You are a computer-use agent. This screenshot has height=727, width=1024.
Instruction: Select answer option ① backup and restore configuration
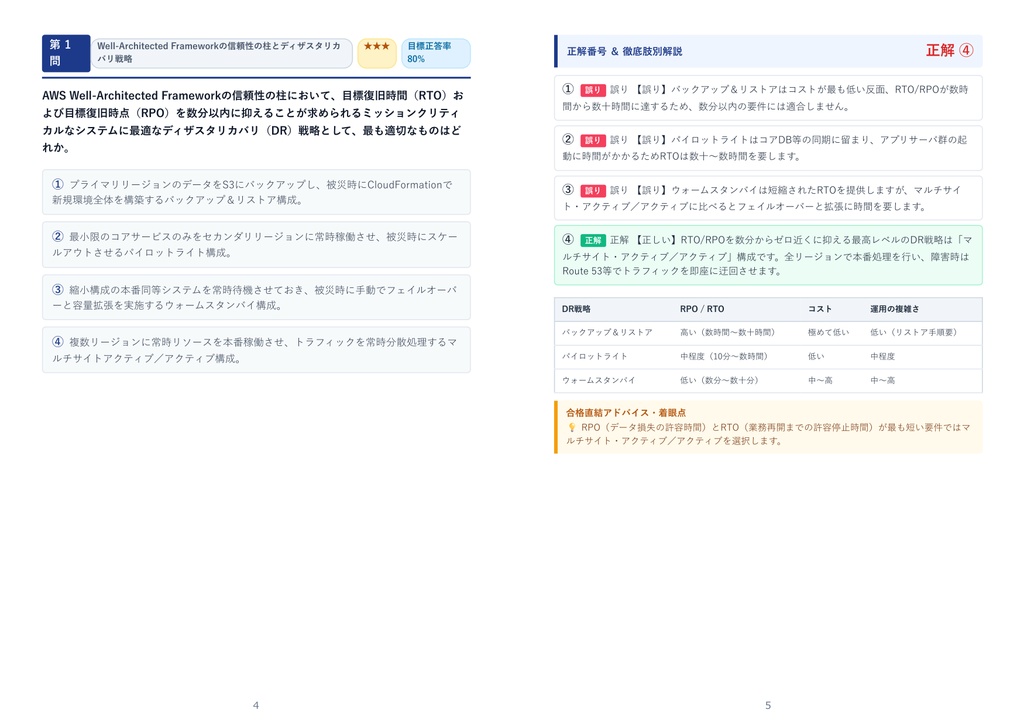click(256, 192)
